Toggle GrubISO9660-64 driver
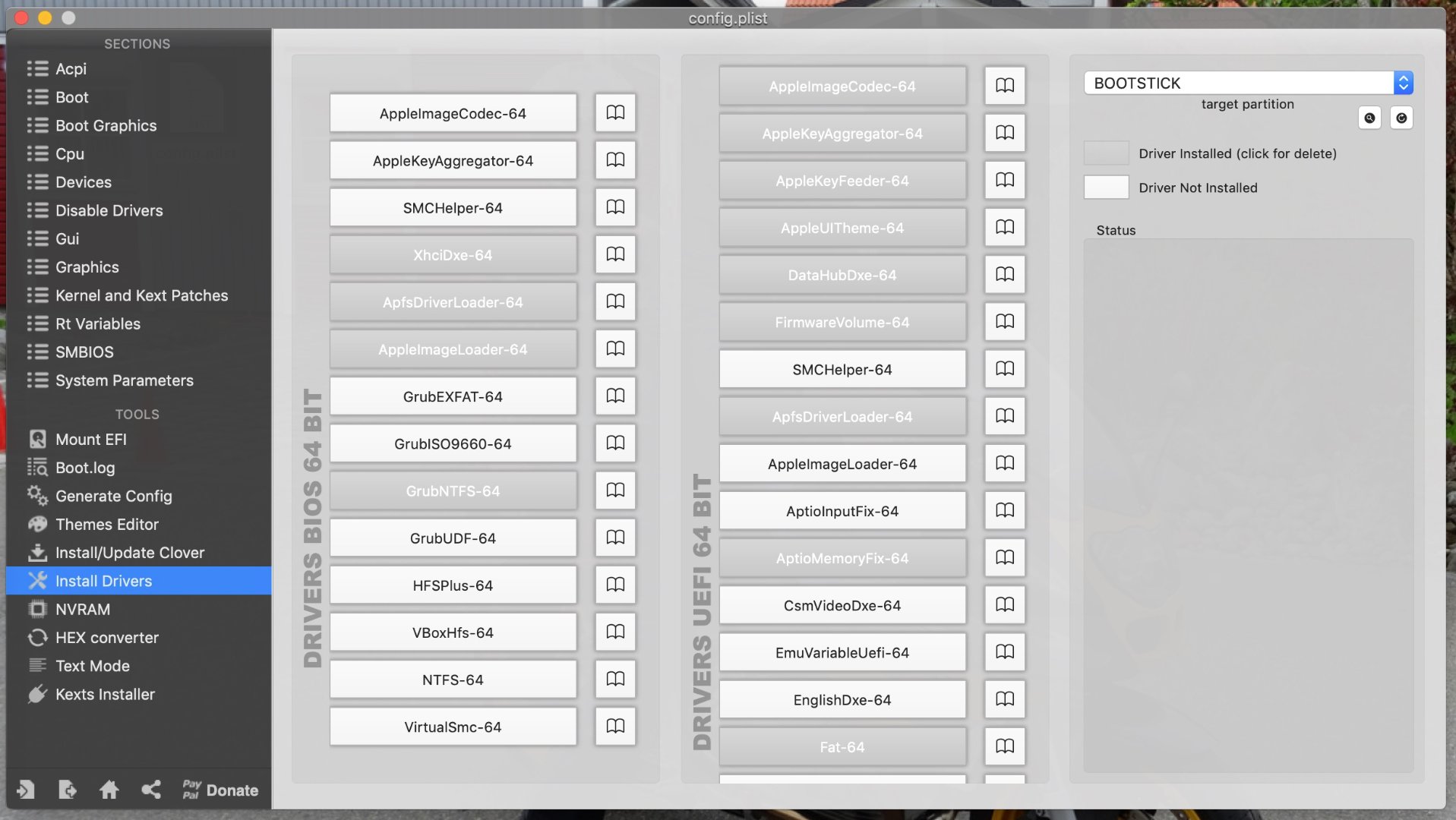The image size is (1456, 820). [x=453, y=443]
